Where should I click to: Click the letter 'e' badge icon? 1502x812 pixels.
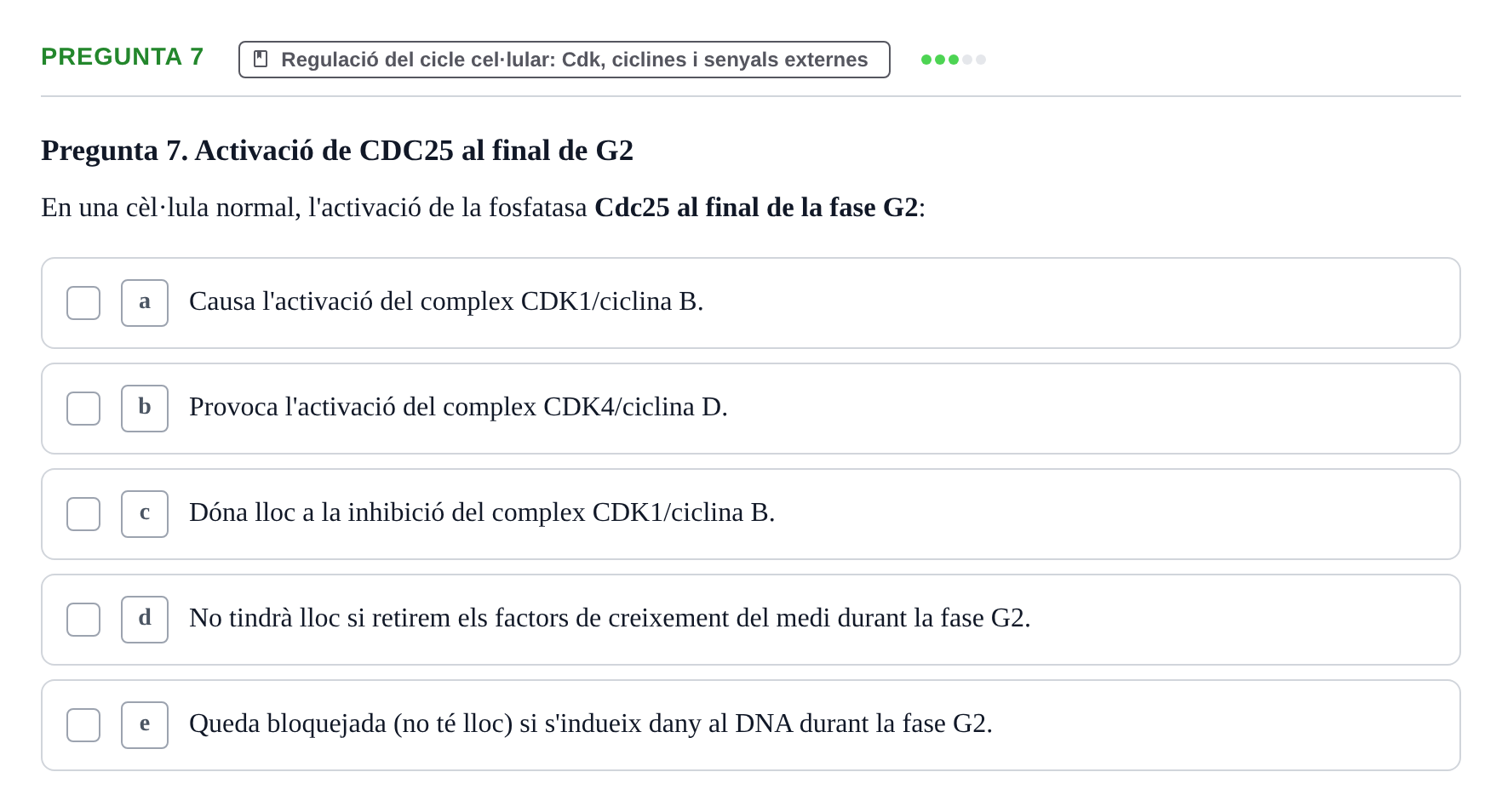point(145,725)
